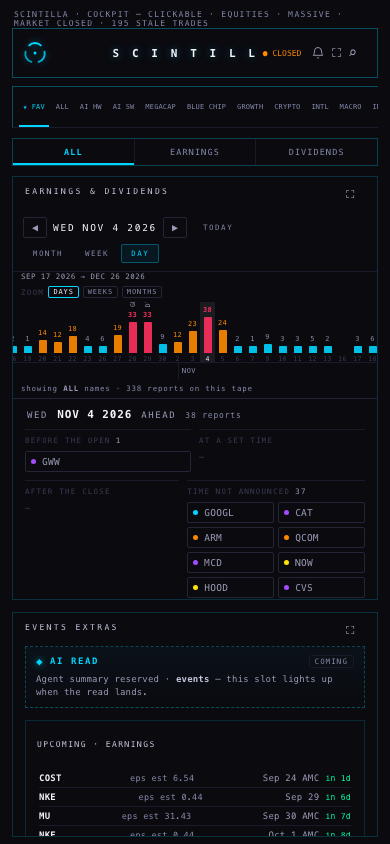Switch calendar view to WEEK
This screenshot has height=844, width=390.
(x=96, y=254)
